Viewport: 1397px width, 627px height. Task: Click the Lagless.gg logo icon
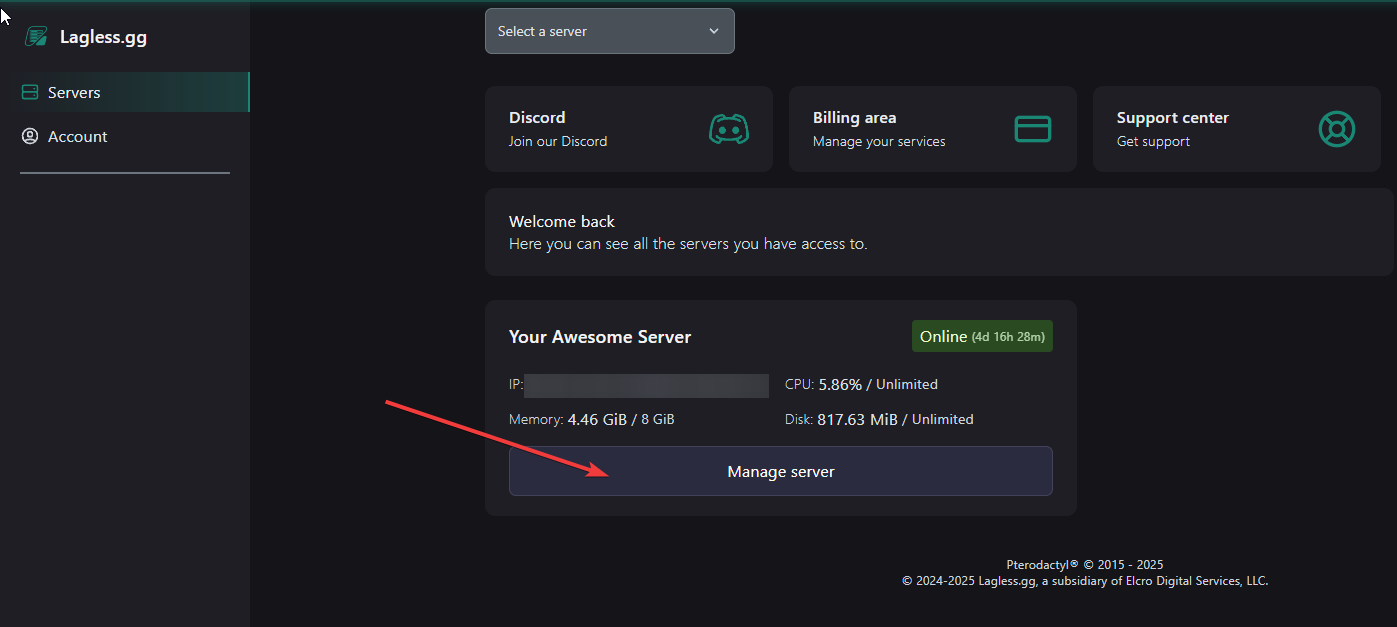tap(36, 37)
